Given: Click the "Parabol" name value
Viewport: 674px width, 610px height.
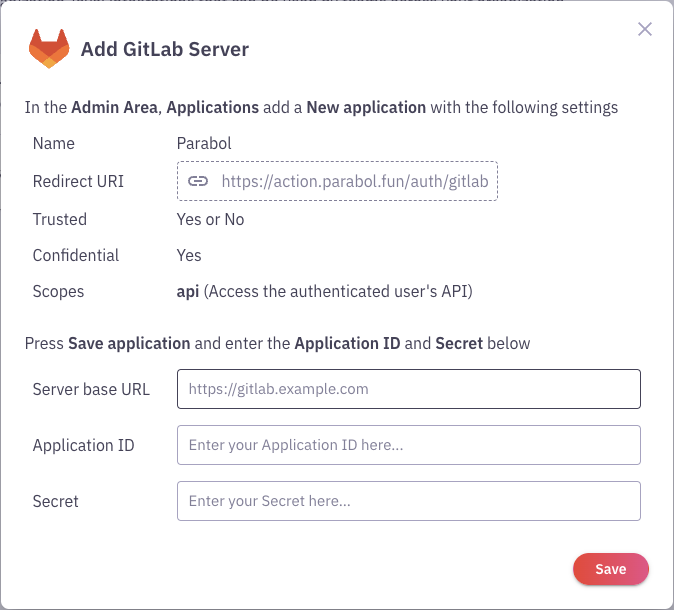Looking at the screenshot, I should coord(204,143).
